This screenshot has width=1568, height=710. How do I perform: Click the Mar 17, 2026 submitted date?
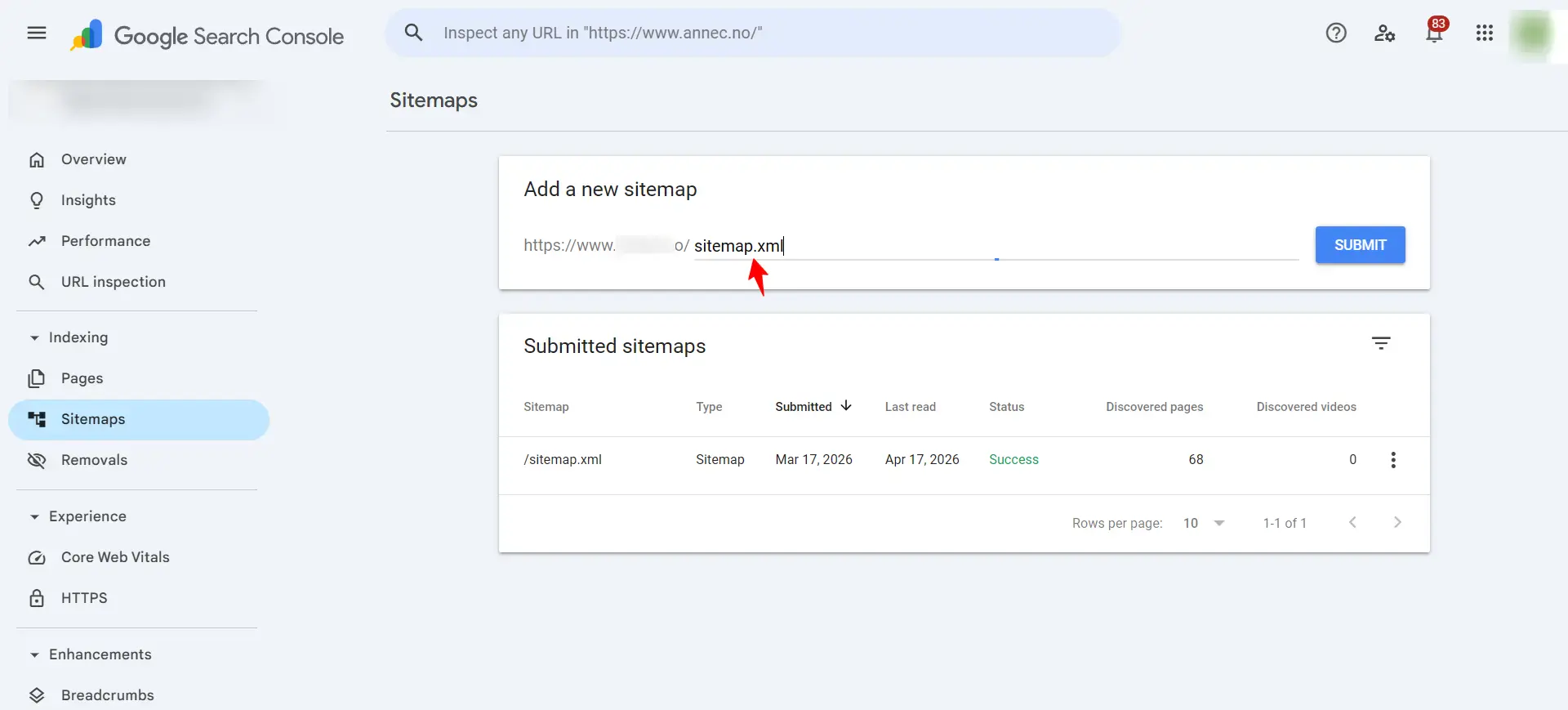(x=813, y=459)
